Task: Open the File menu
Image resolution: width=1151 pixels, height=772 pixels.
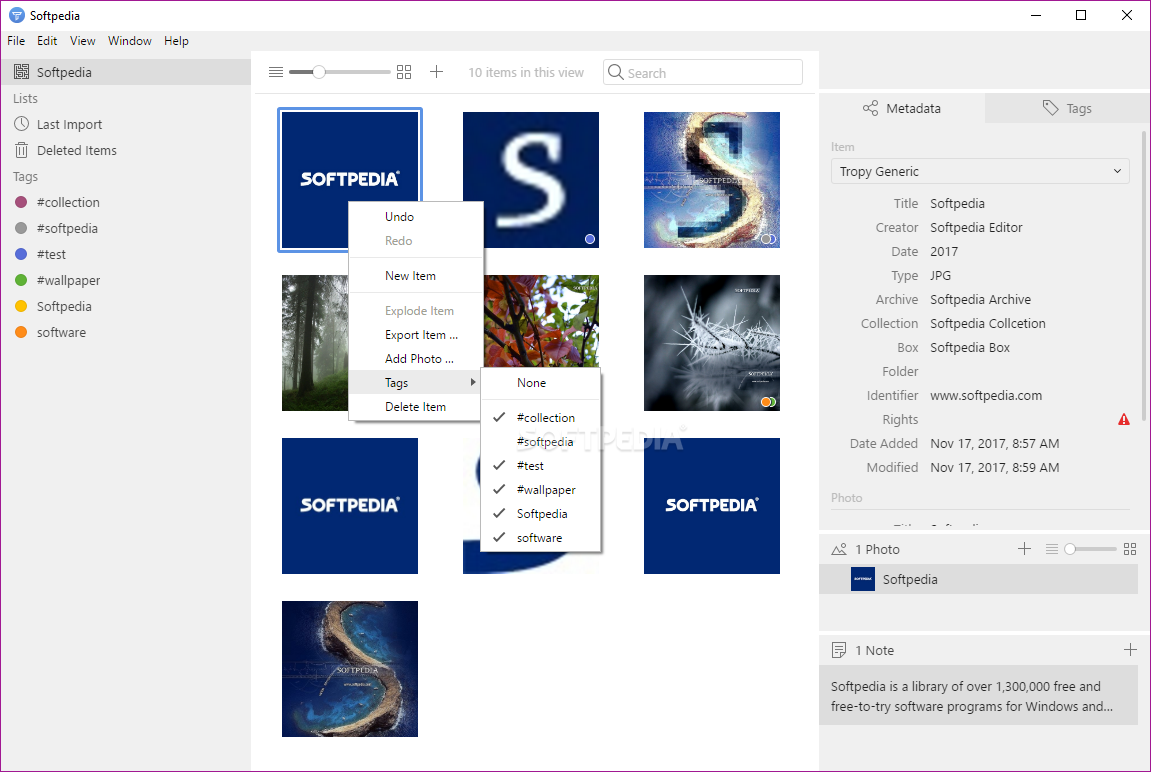Action: click(x=16, y=41)
